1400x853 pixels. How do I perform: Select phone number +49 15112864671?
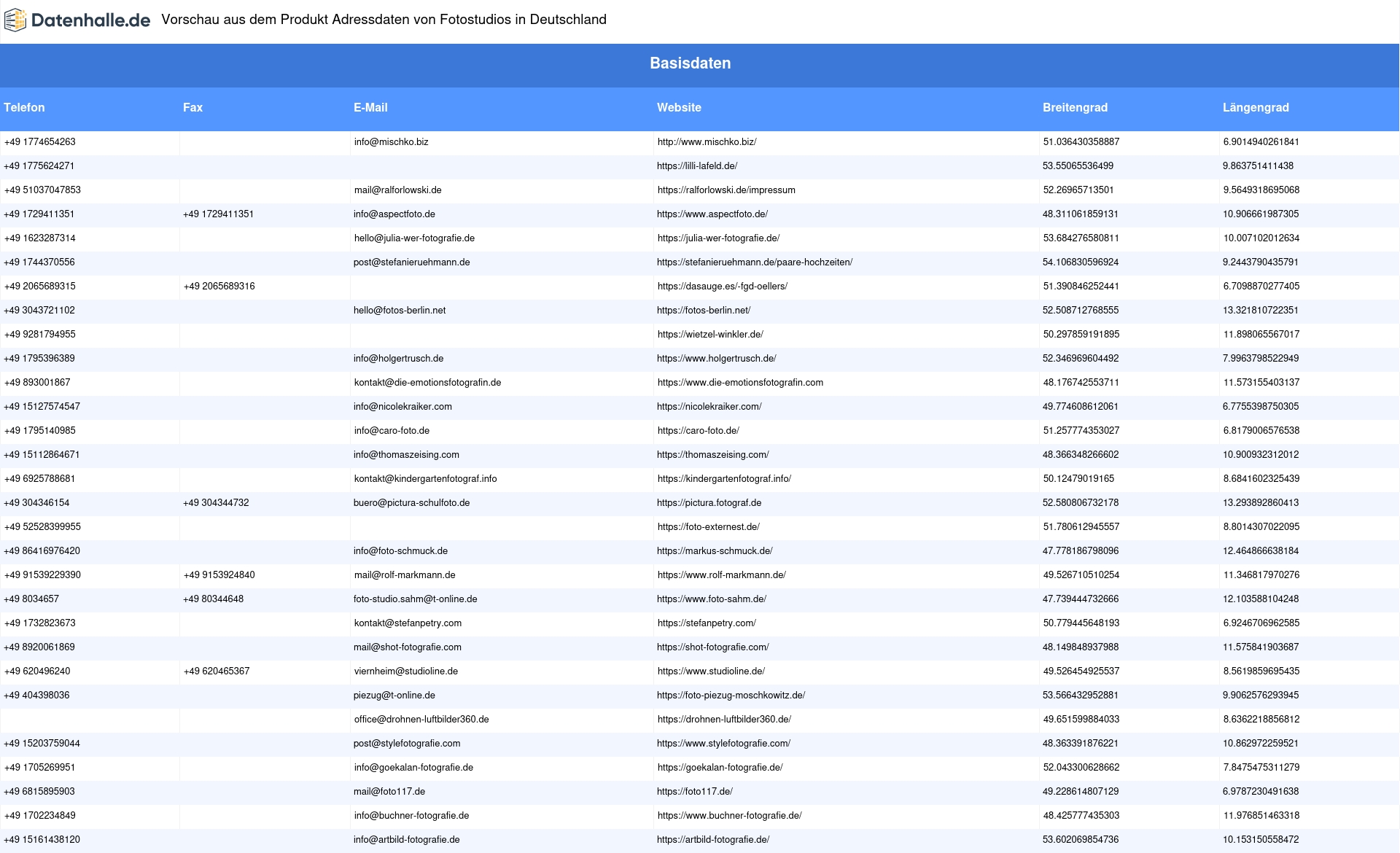(42, 455)
